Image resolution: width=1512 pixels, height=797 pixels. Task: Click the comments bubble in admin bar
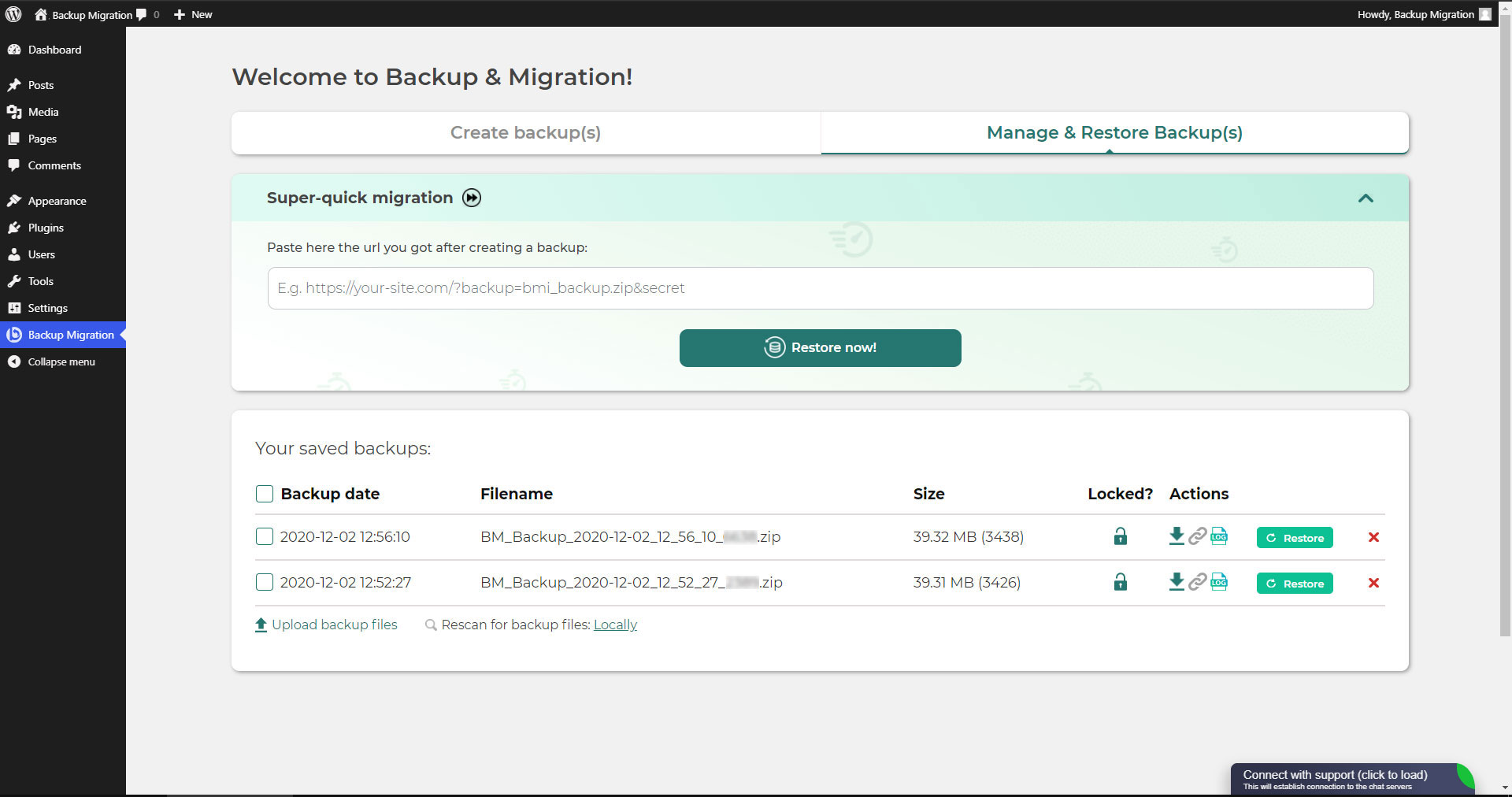[147, 14]
